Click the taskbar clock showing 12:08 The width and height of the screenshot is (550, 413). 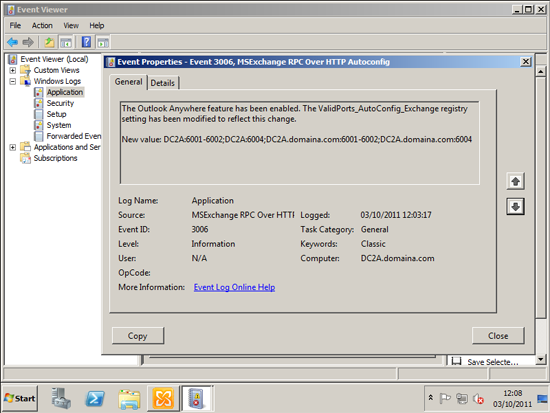coord(512,399)
